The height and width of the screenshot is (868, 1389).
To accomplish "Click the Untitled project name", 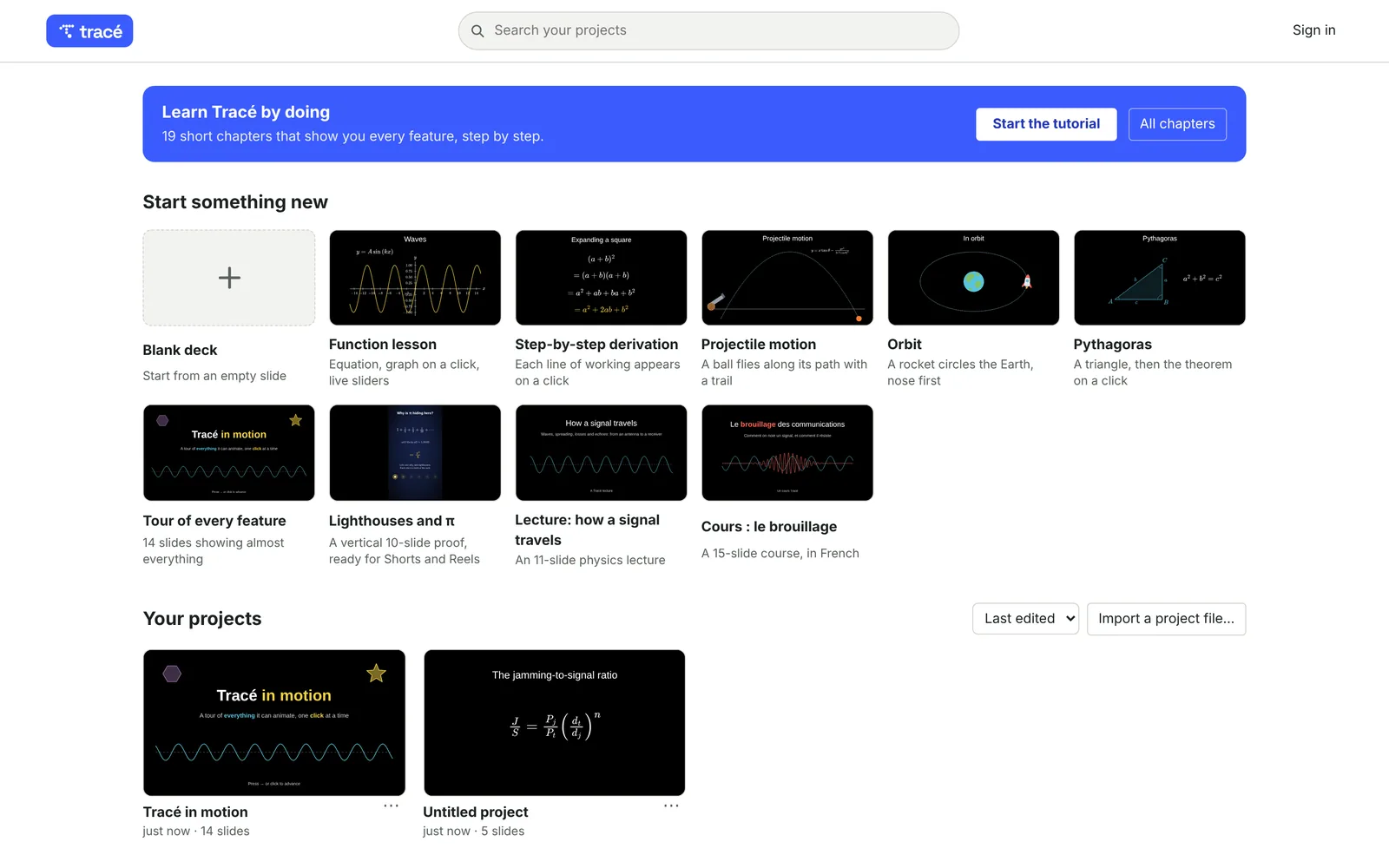I will [x=476, y=812].
